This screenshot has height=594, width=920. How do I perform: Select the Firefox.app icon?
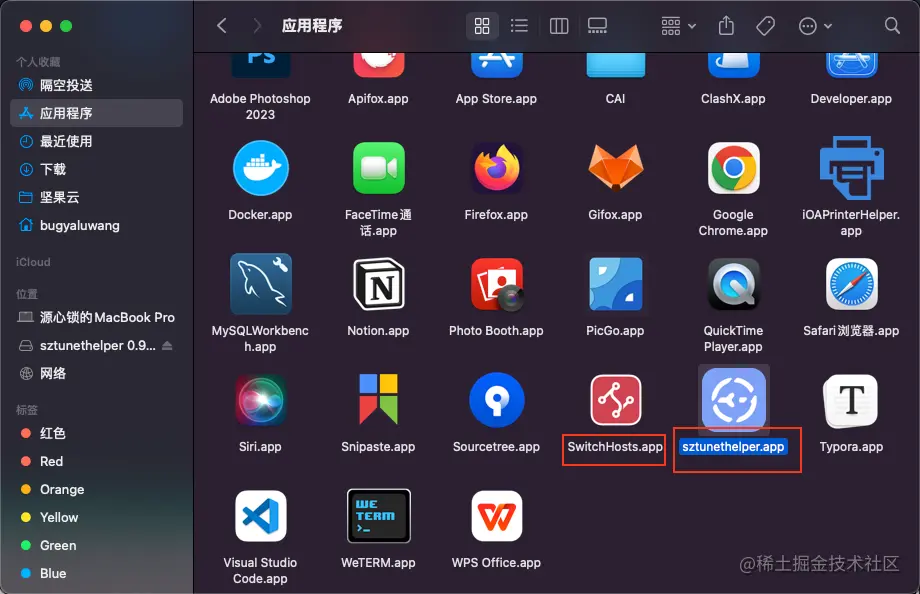[x=496, y=168]
